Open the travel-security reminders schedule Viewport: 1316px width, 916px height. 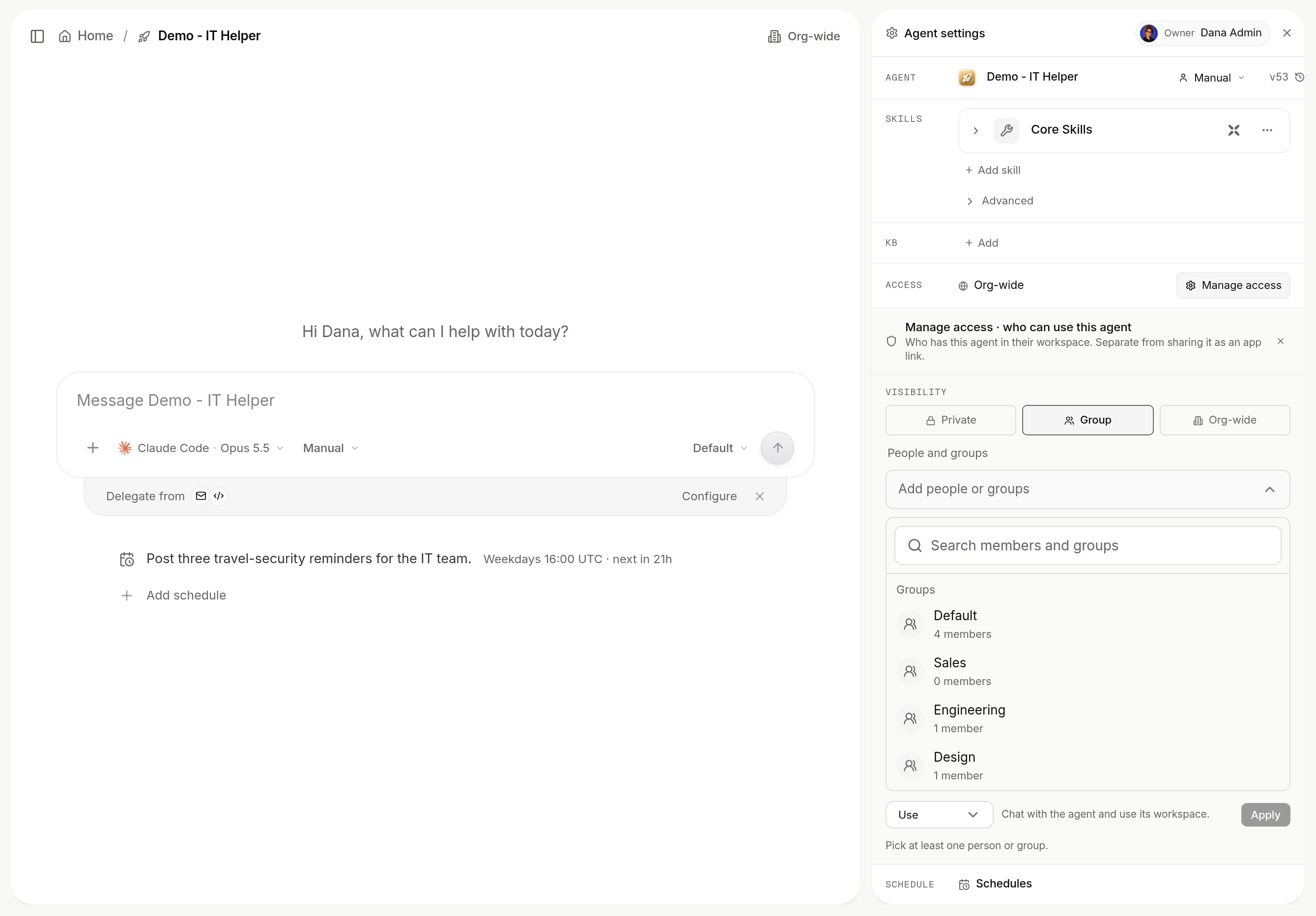click(396, 559)
